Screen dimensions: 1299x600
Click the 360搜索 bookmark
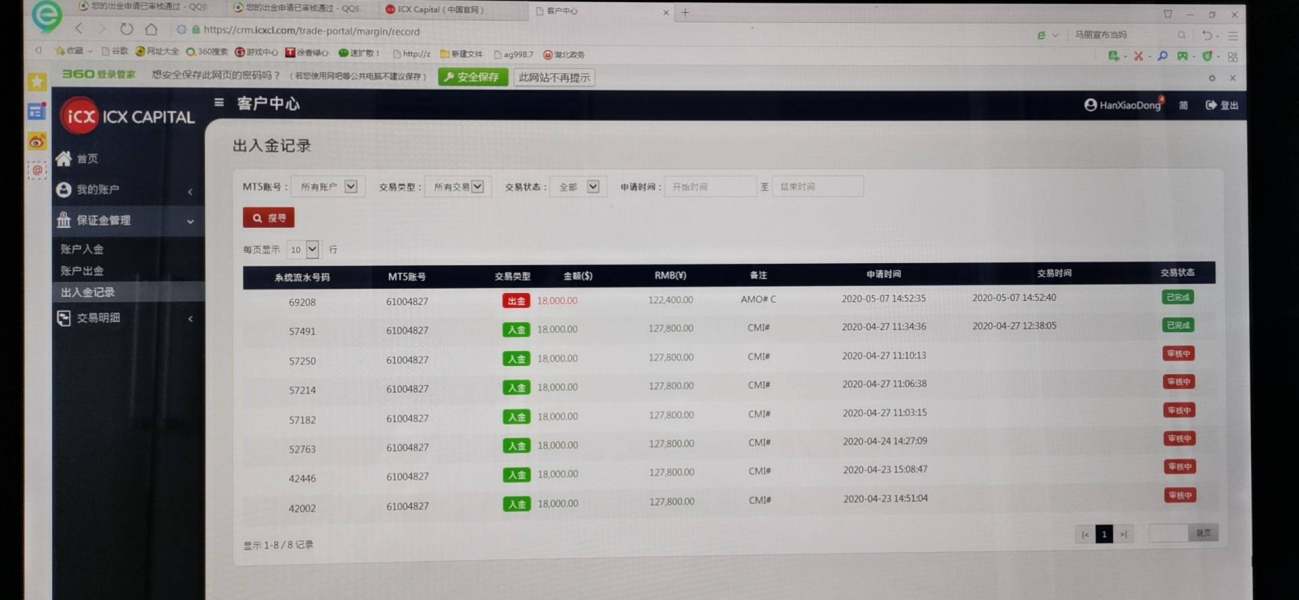pos(206,52)
